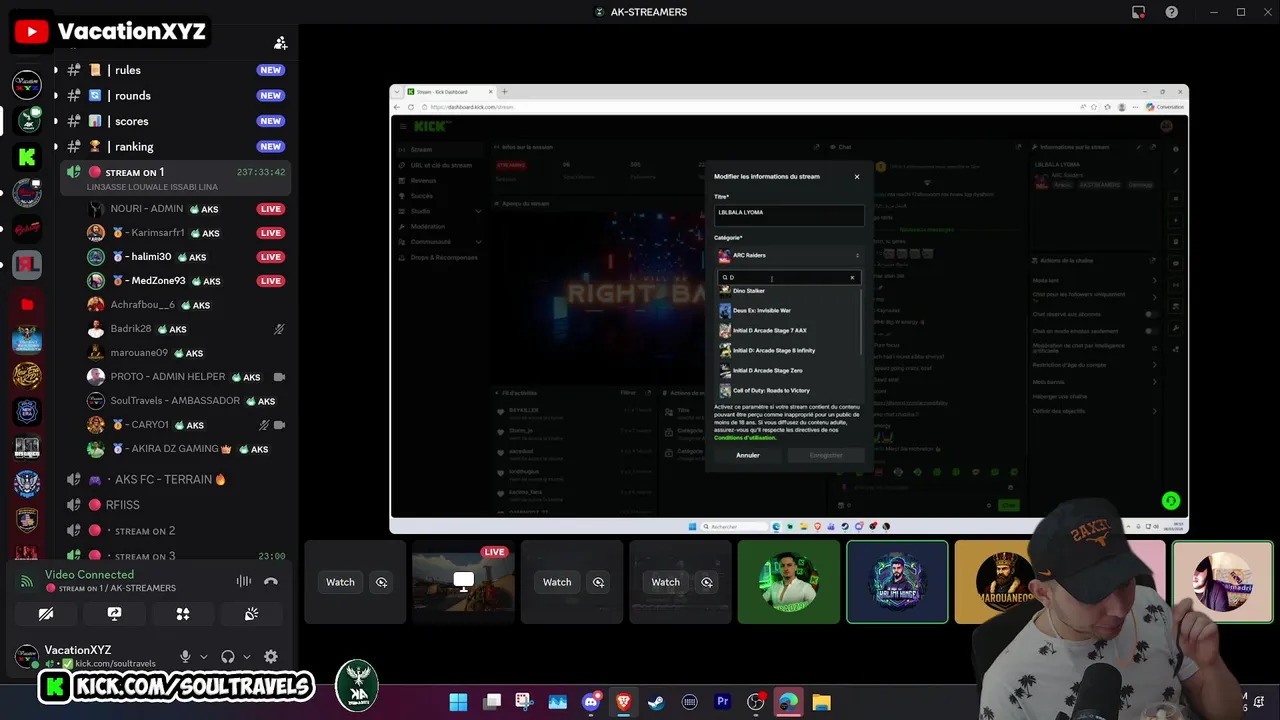The image size is (1280, 720).
Task: Select the Halimi participant tile with green outline
Action: (x=897, y=582)
